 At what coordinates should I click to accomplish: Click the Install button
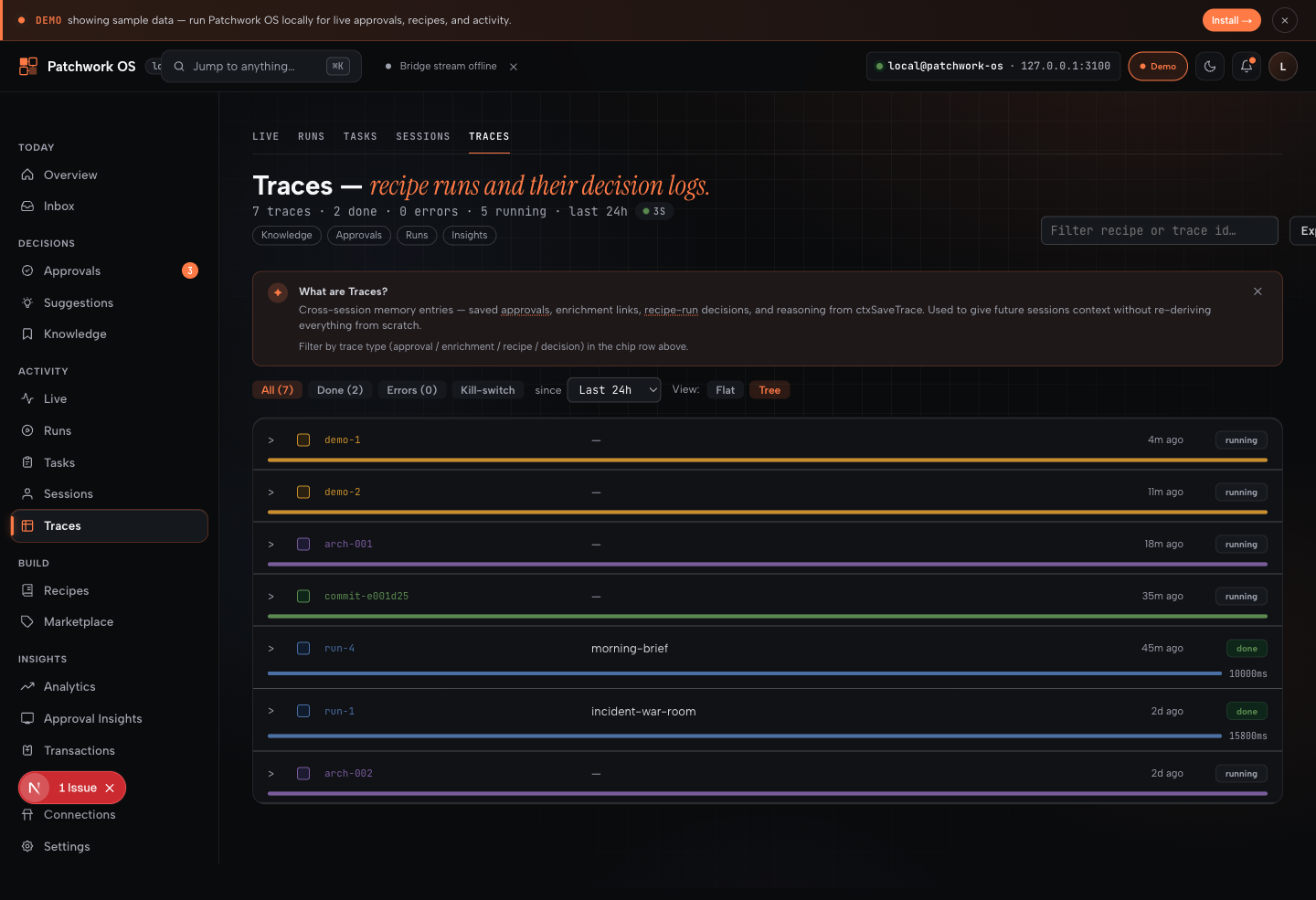1231,20
